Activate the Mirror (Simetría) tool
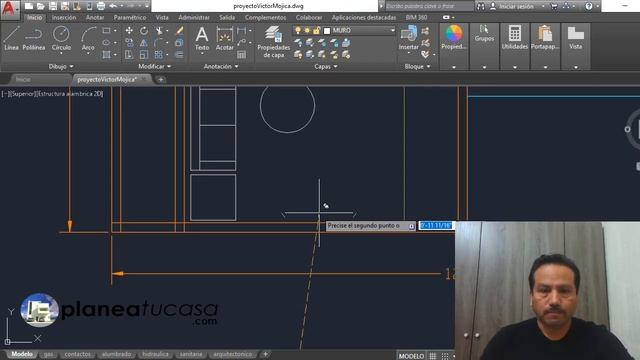Image resolution: width=640 pixels, height=360 pixels. pyautogui.click(x=144, y=42)
